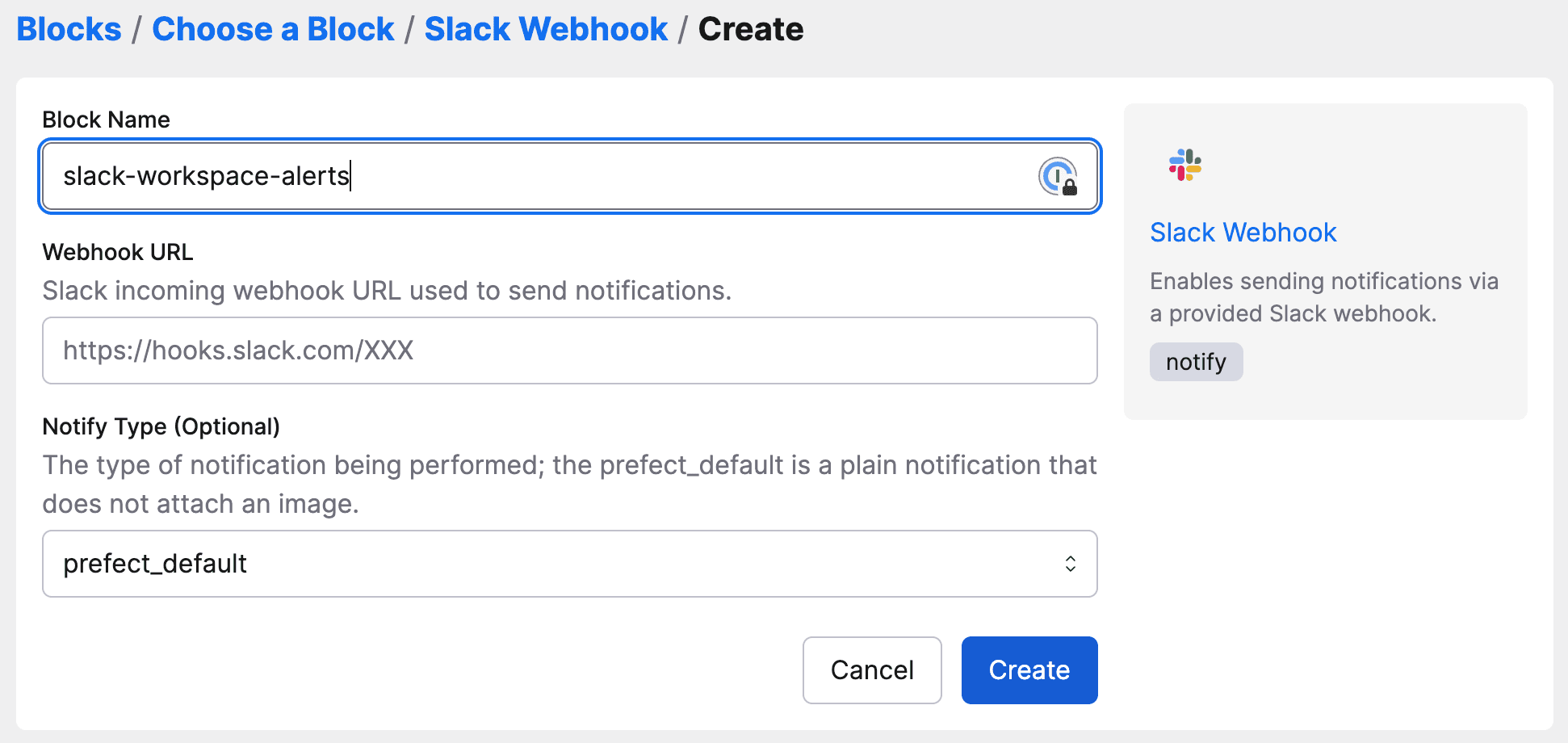1568x743 pixels.
Task: Focus the Block Name text field
Action: click(533, 176)
